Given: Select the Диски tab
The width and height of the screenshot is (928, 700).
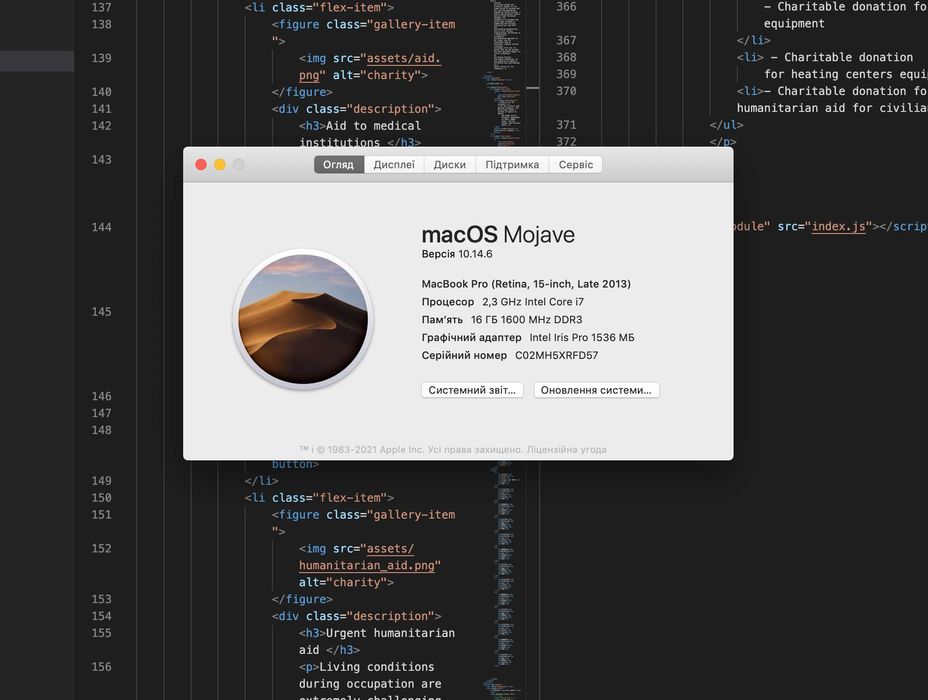Looking at the screenshot, I should coord(450,164).
